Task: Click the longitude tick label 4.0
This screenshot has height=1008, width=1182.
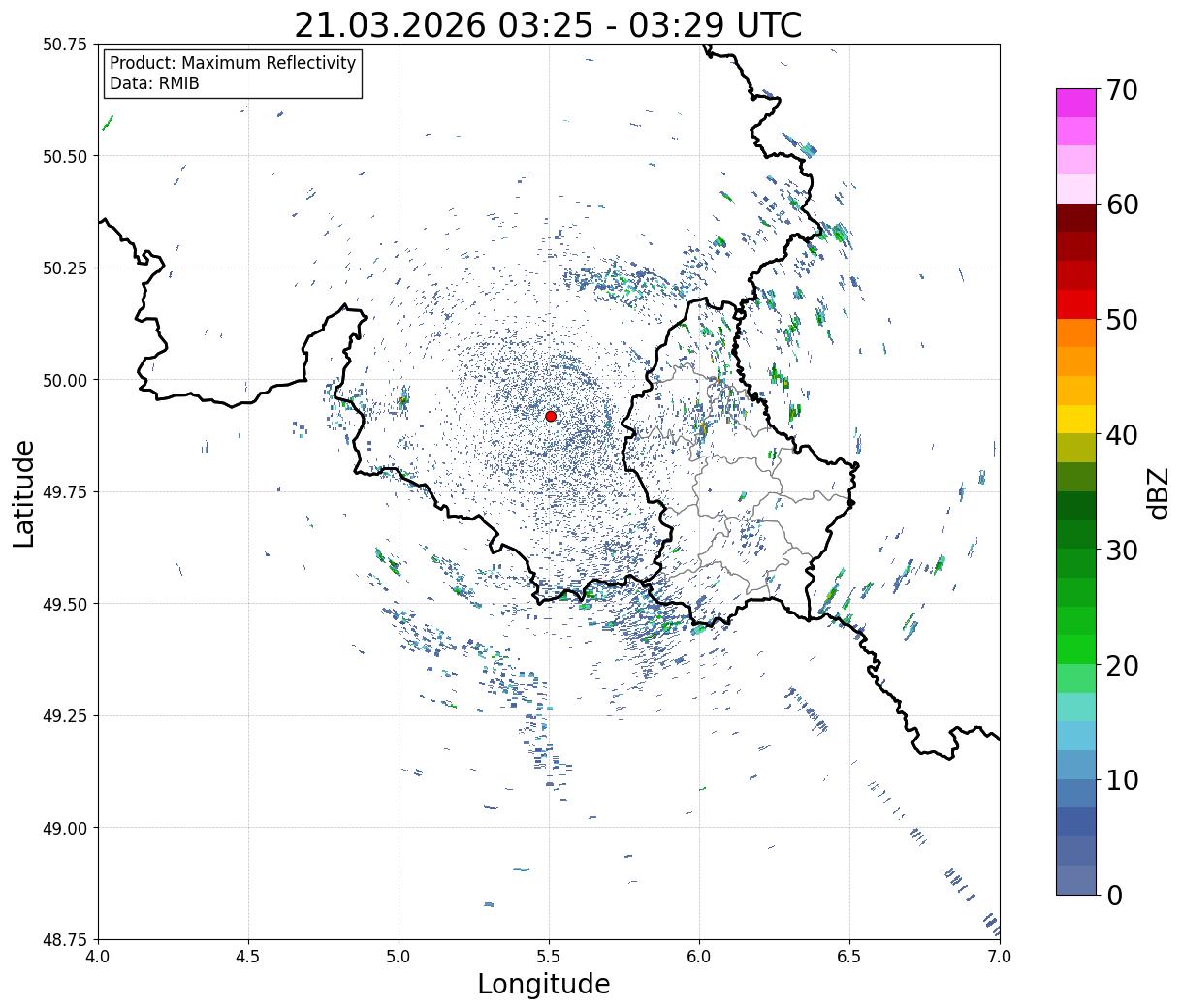Action: tap(98, 956)
